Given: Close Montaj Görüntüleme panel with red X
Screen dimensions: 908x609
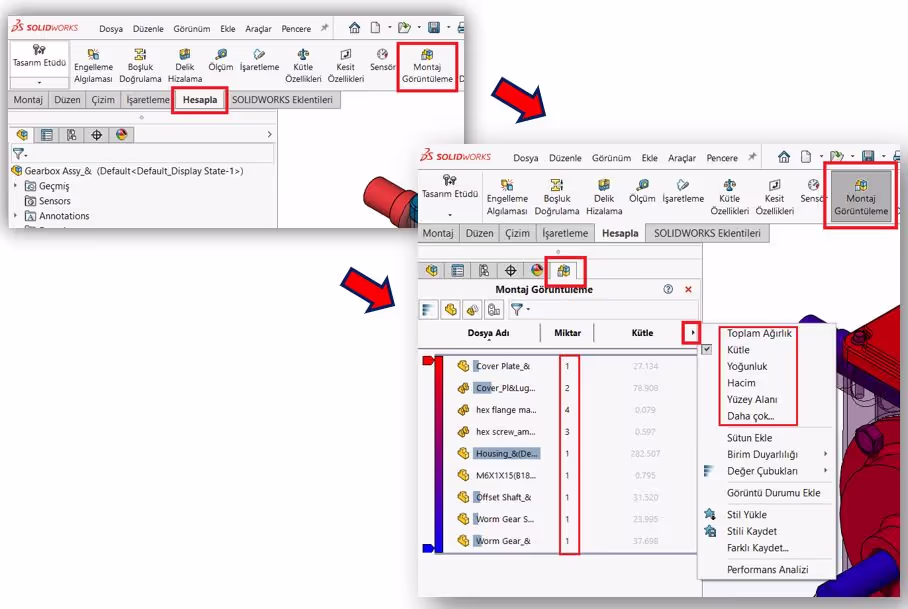Looking at the screenshot, I should [688, 289].
